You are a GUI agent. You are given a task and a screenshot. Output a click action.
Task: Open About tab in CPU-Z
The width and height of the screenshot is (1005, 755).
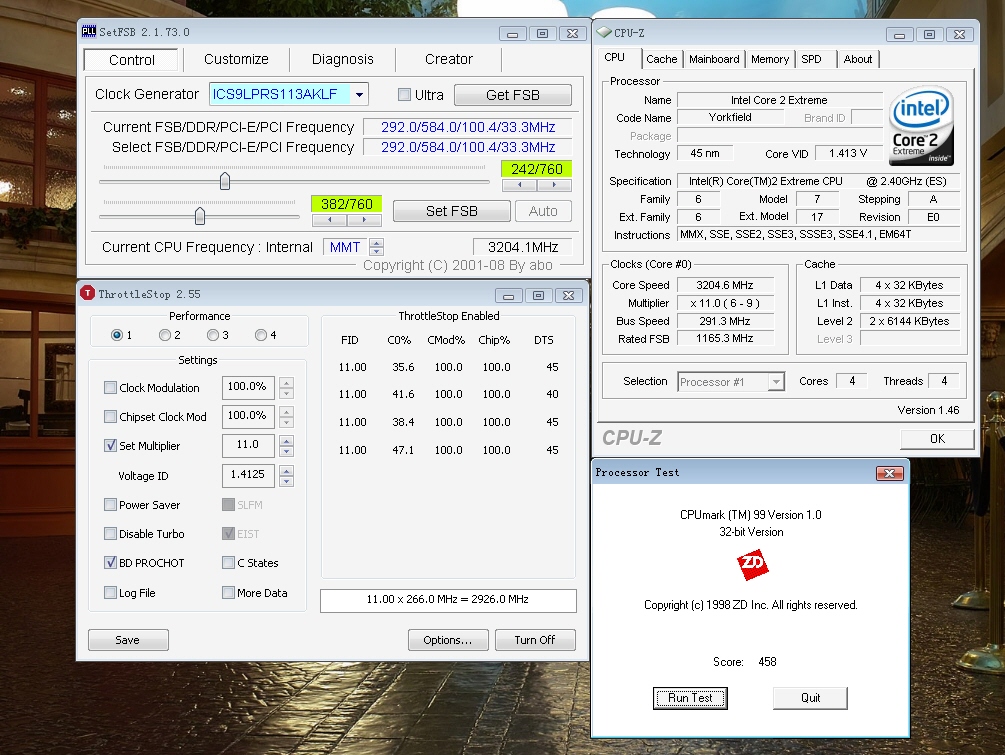[x=858, y=59]
